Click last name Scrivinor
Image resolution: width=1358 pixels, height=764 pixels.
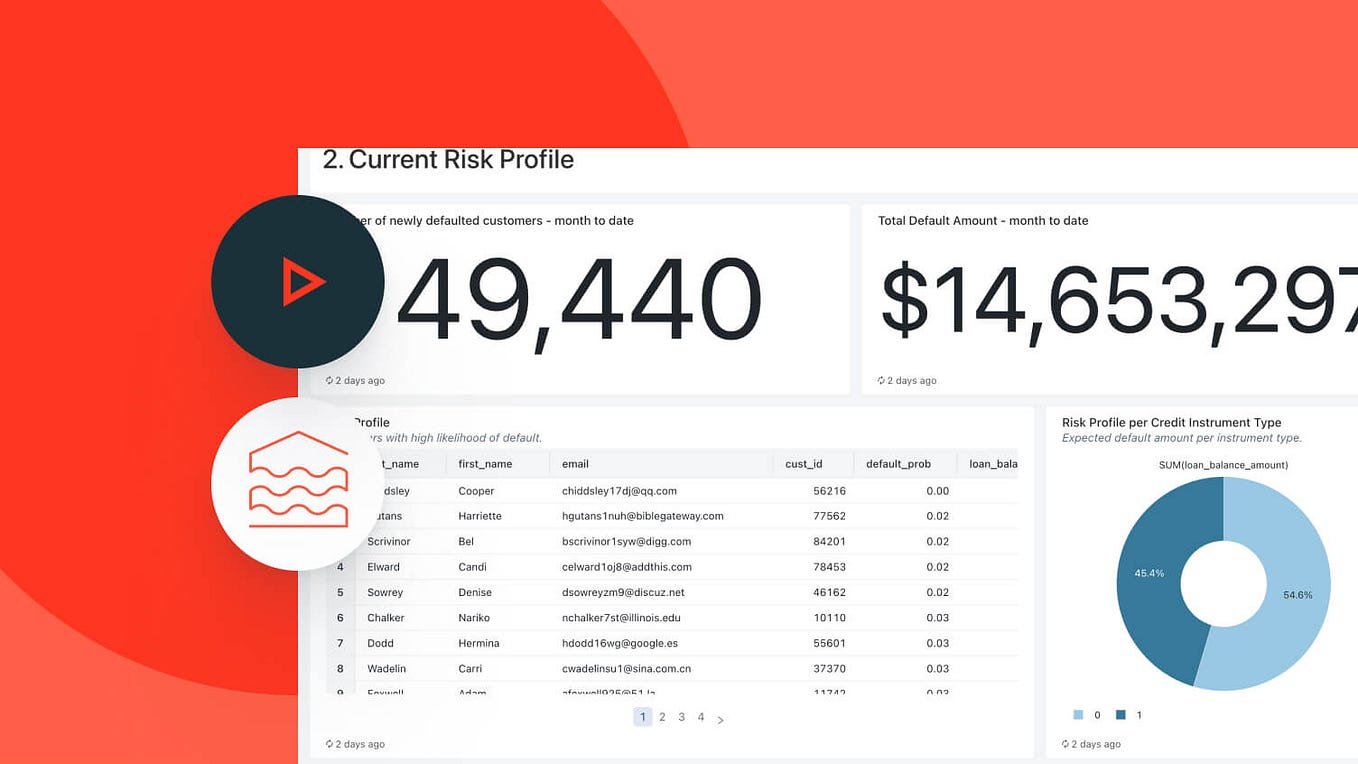[x=388, y=541]
